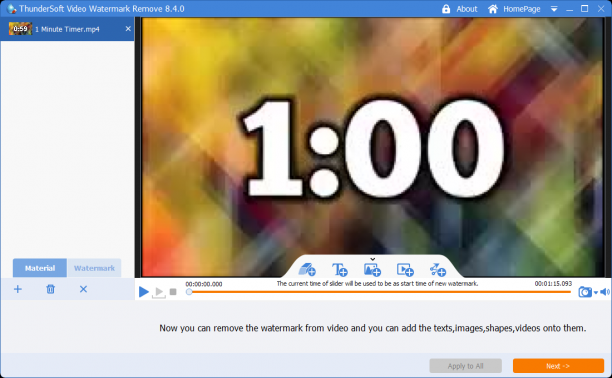Open the title bar dropdown menu arrow

(x=554, y=9)
